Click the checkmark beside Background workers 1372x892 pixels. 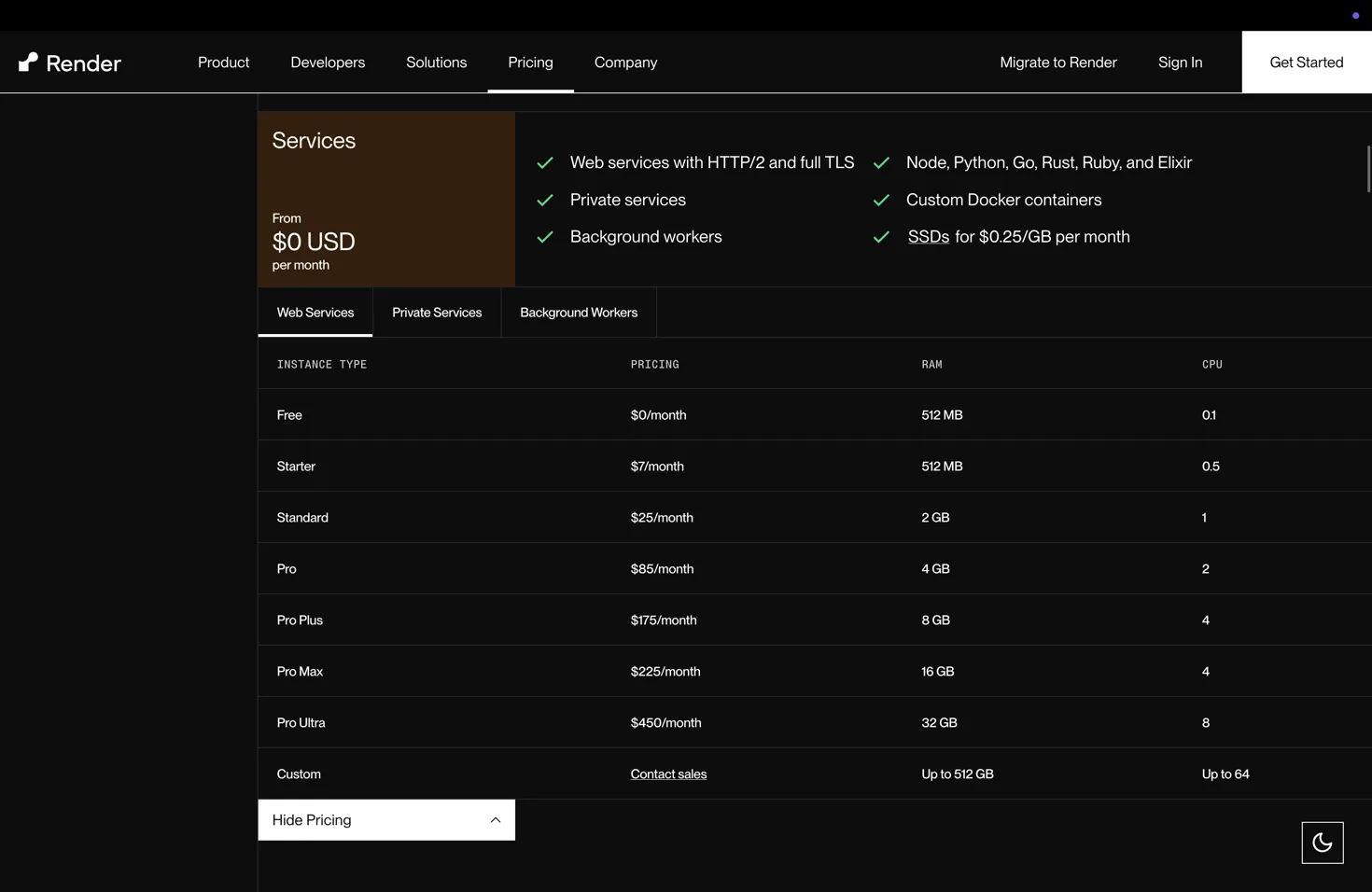click(x=545, y=237)
